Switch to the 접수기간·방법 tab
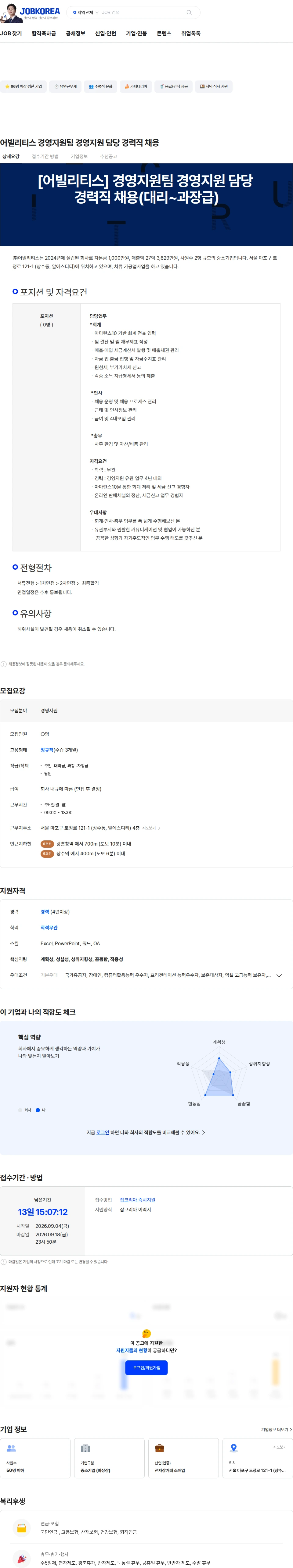 click(x=45, y=156)
